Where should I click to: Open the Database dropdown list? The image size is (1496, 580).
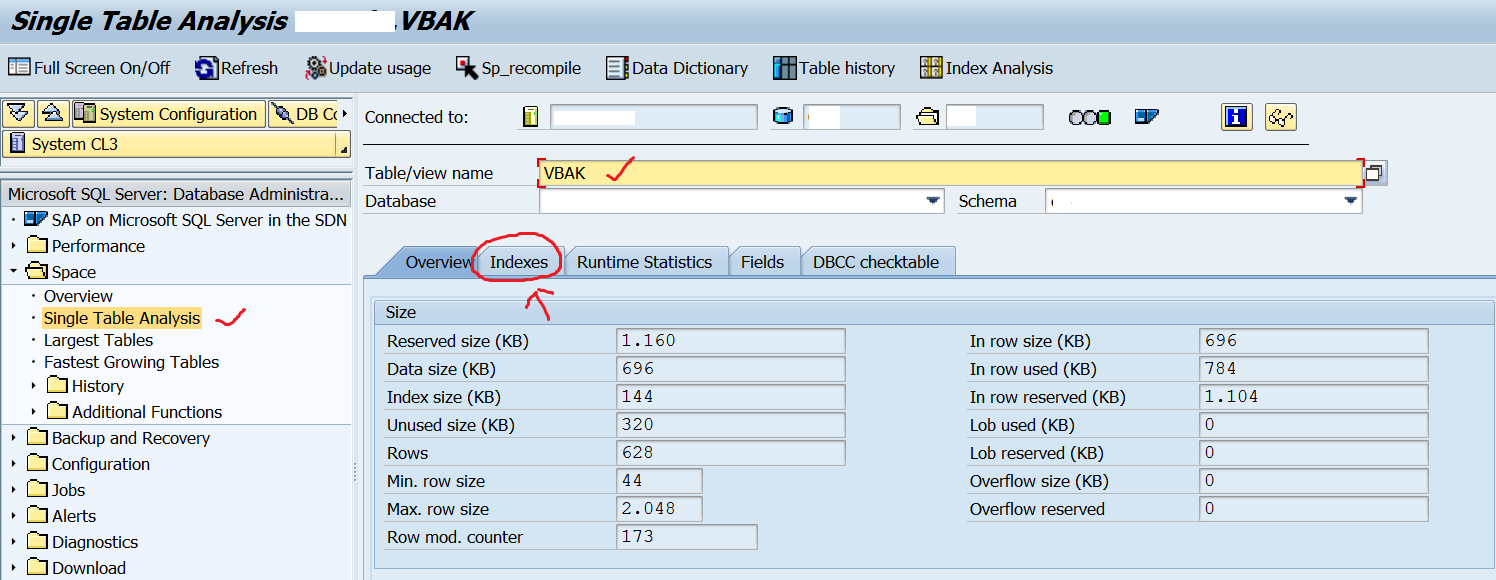coord(933,200)
